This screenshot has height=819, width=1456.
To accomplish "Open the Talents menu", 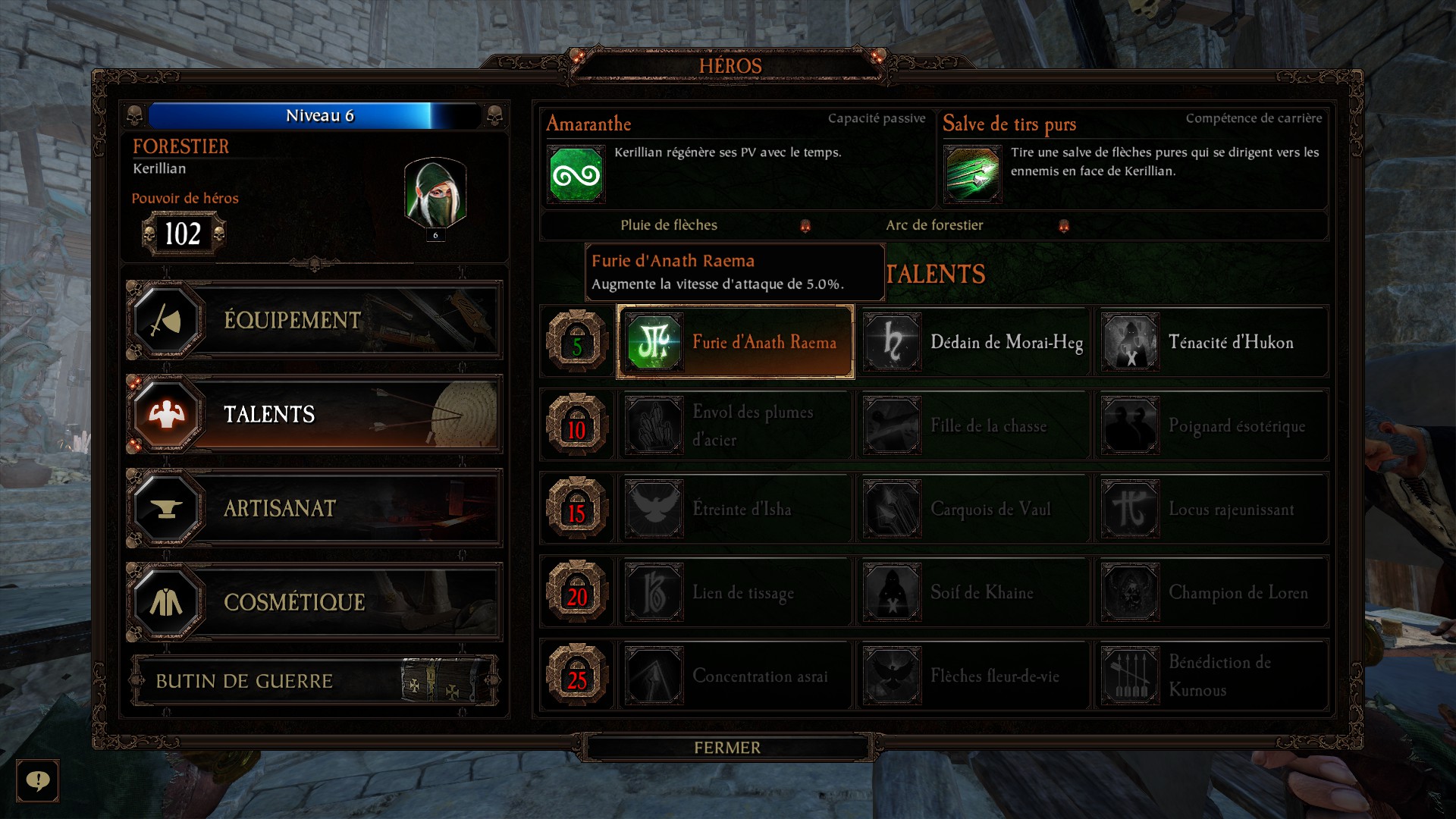I will coord(314,414).
